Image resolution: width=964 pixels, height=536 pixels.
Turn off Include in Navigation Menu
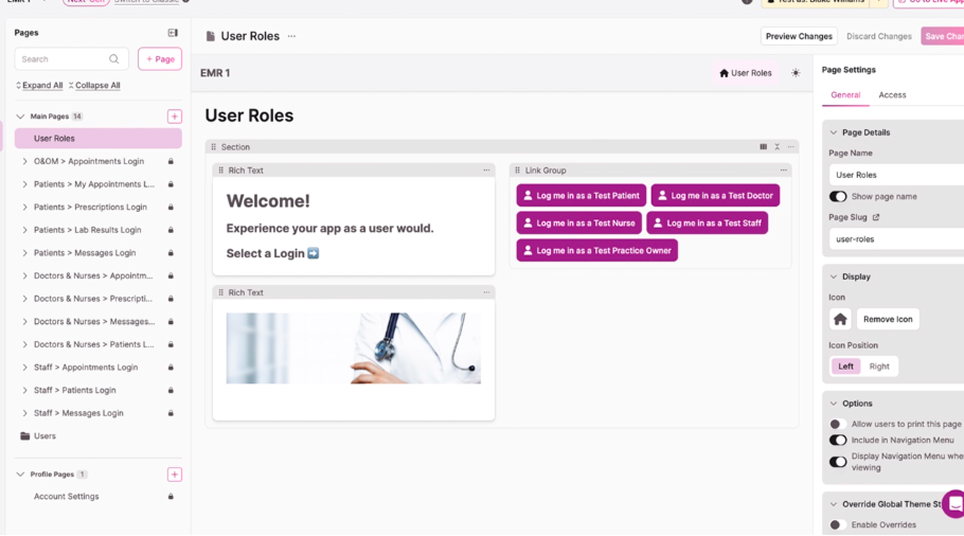pyautogui.click(x=838, y=440)
